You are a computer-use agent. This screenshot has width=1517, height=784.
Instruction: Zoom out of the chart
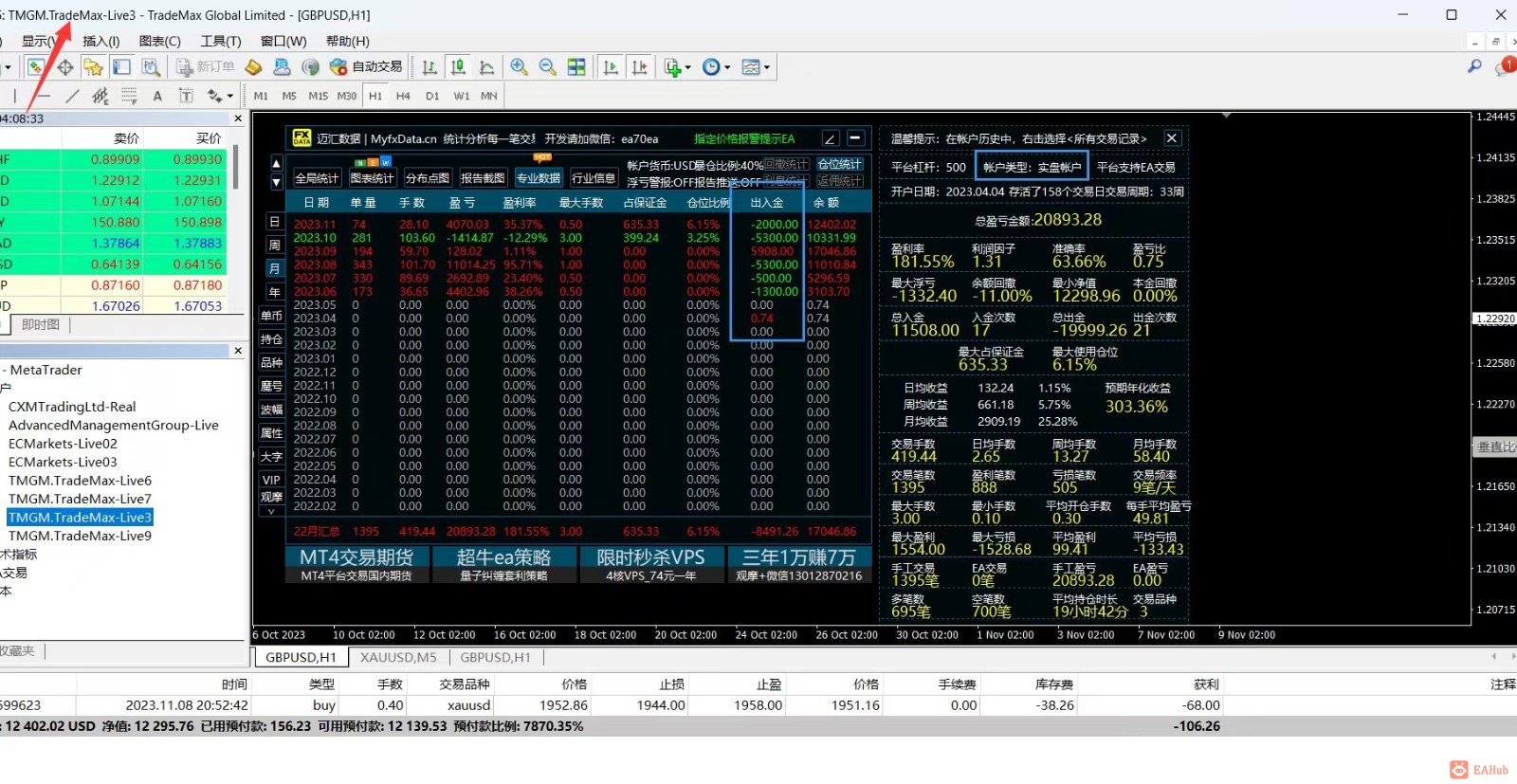click(547, 66)
